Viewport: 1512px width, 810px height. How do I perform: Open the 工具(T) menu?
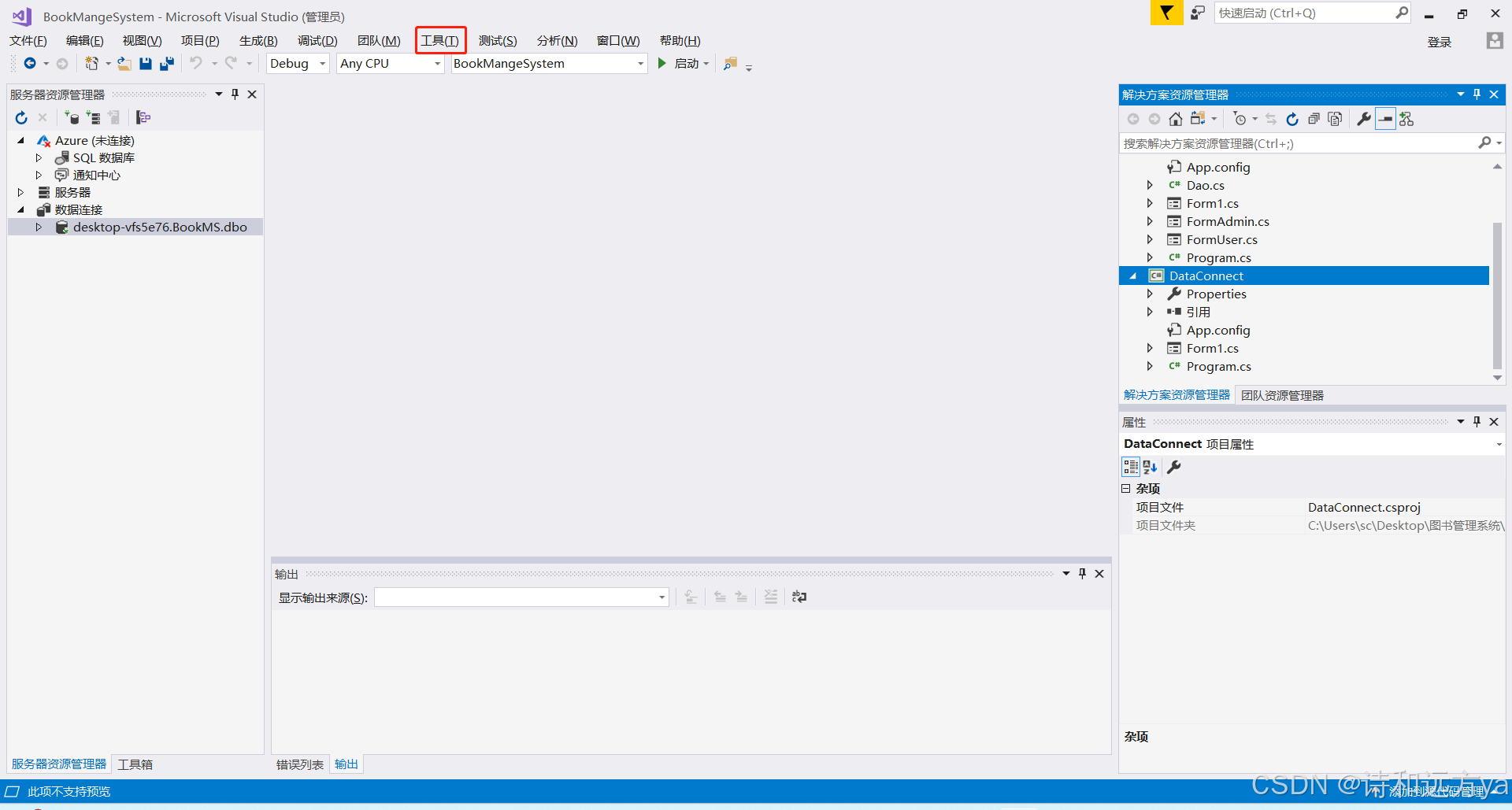pos(440,41)
